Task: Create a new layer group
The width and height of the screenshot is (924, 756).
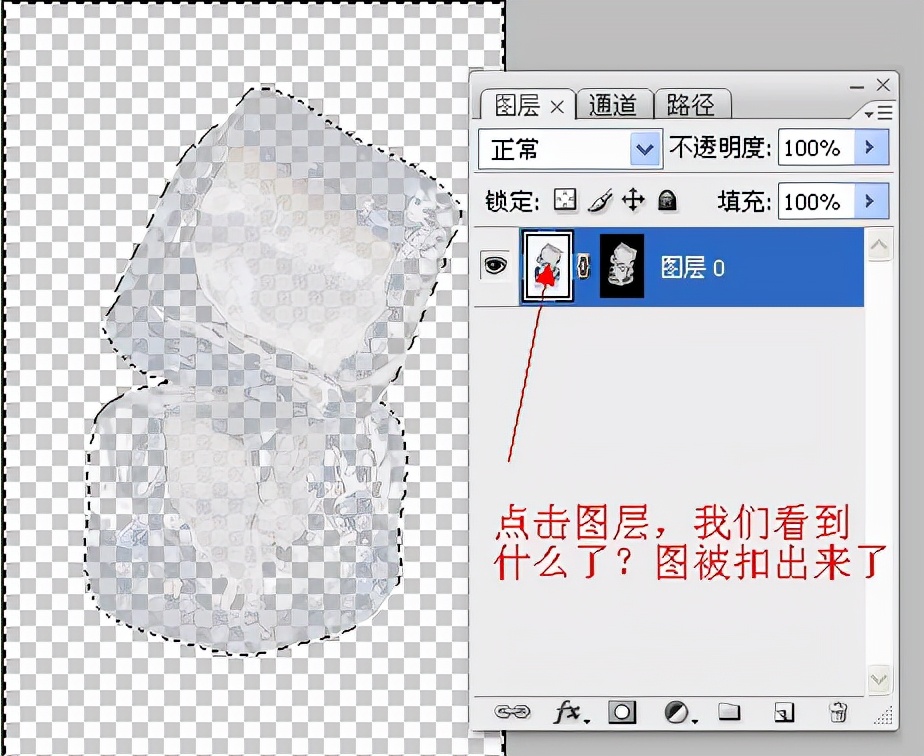Action: pos(731,712)
